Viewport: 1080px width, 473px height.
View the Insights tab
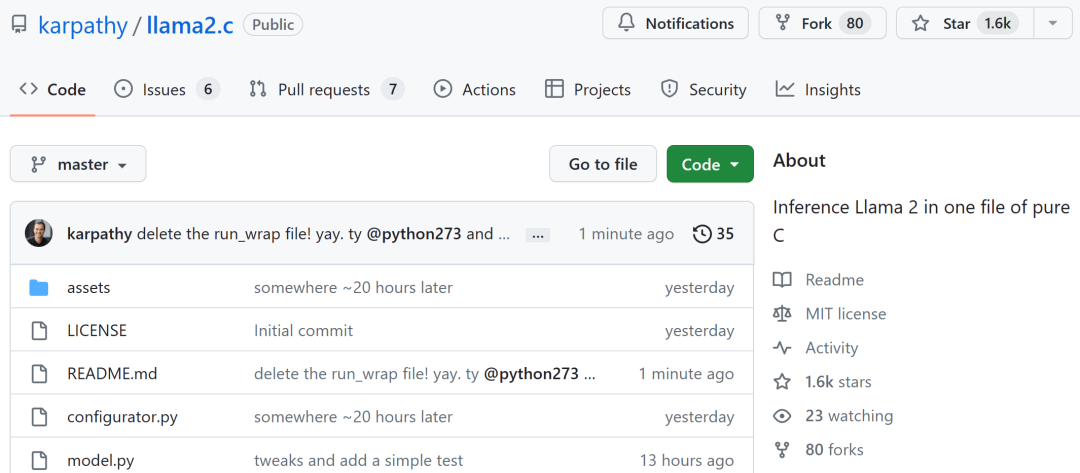click(x=818, y=90)
